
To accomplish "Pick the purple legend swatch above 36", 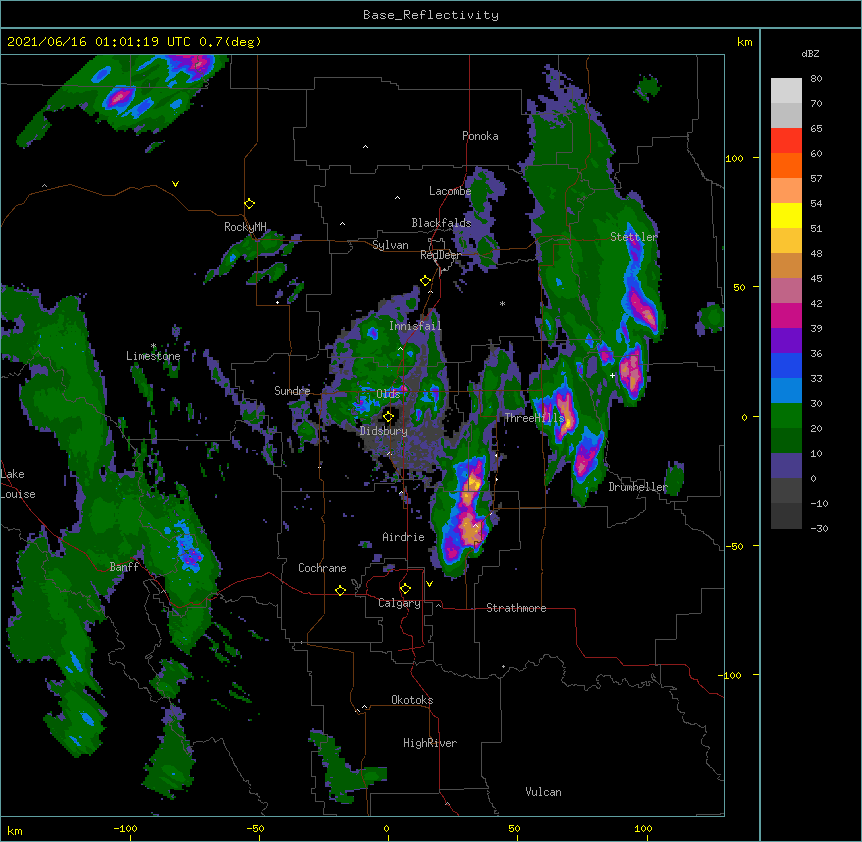I will [x=786, y=341].
